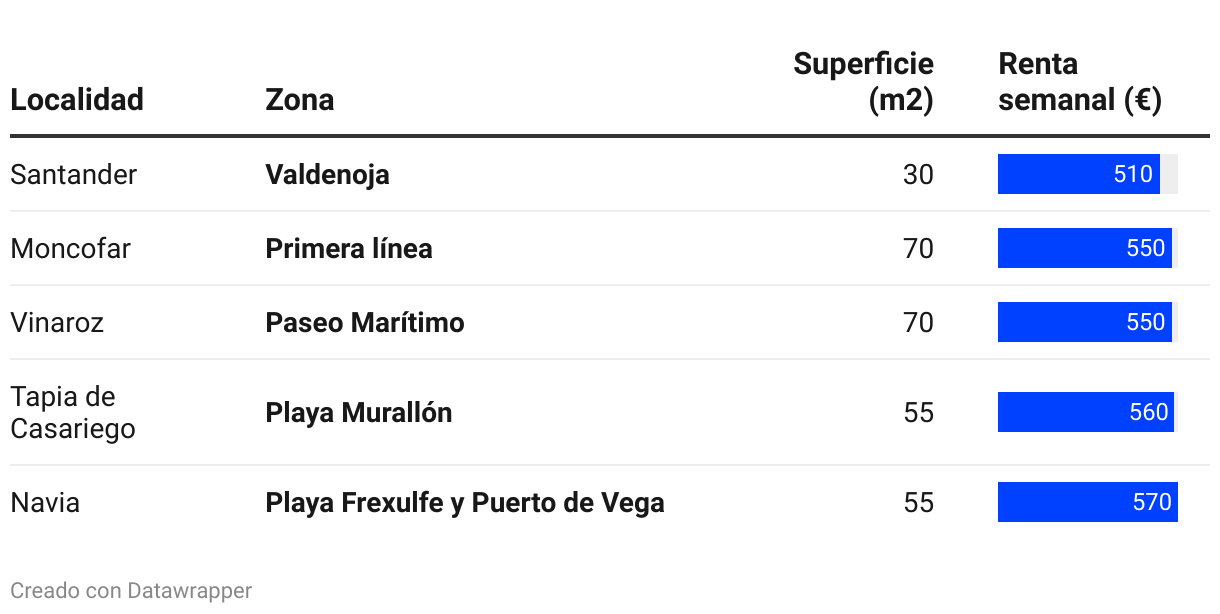The image size is (1220, 614).
Task: Select the Navia locality cell
Action: 45,502
